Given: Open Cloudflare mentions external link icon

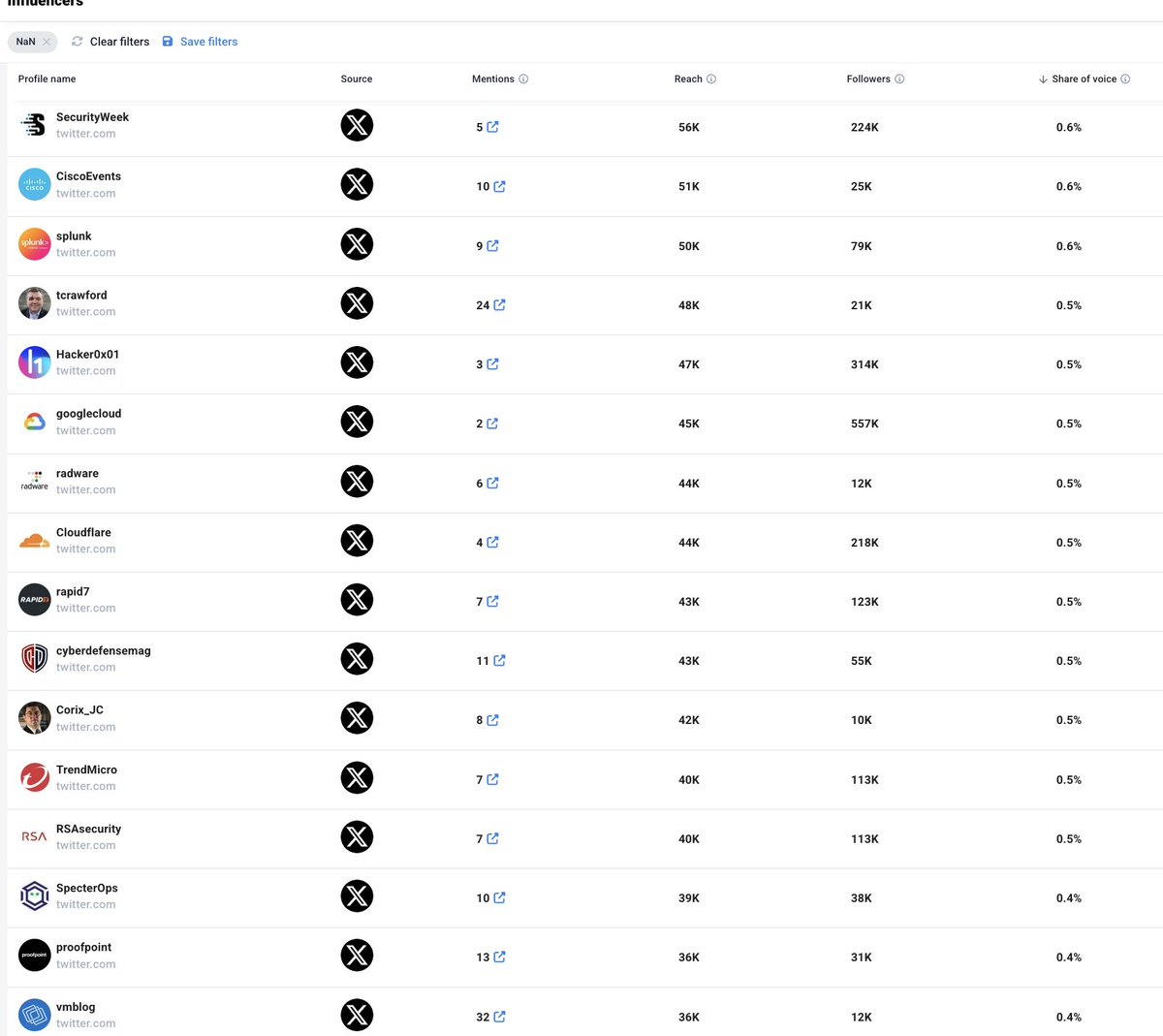Looking at the screenshot, I should pyautogui.click(x=492, y=543).
